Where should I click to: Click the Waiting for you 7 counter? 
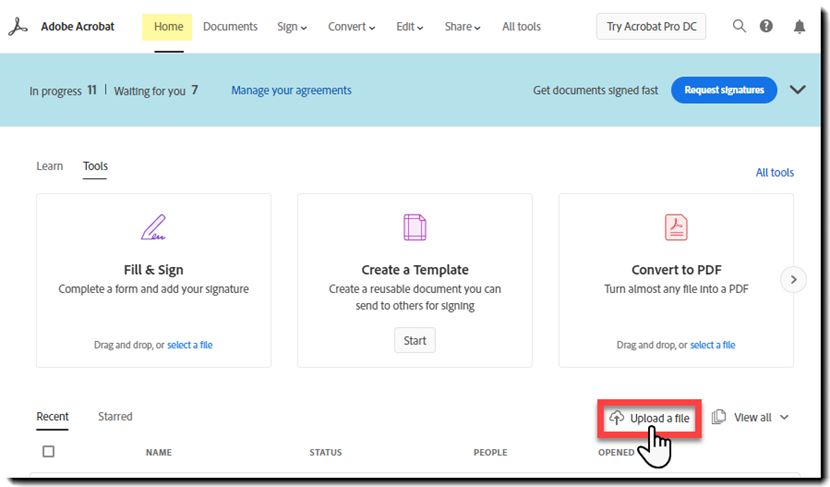[x=156, y=91]
